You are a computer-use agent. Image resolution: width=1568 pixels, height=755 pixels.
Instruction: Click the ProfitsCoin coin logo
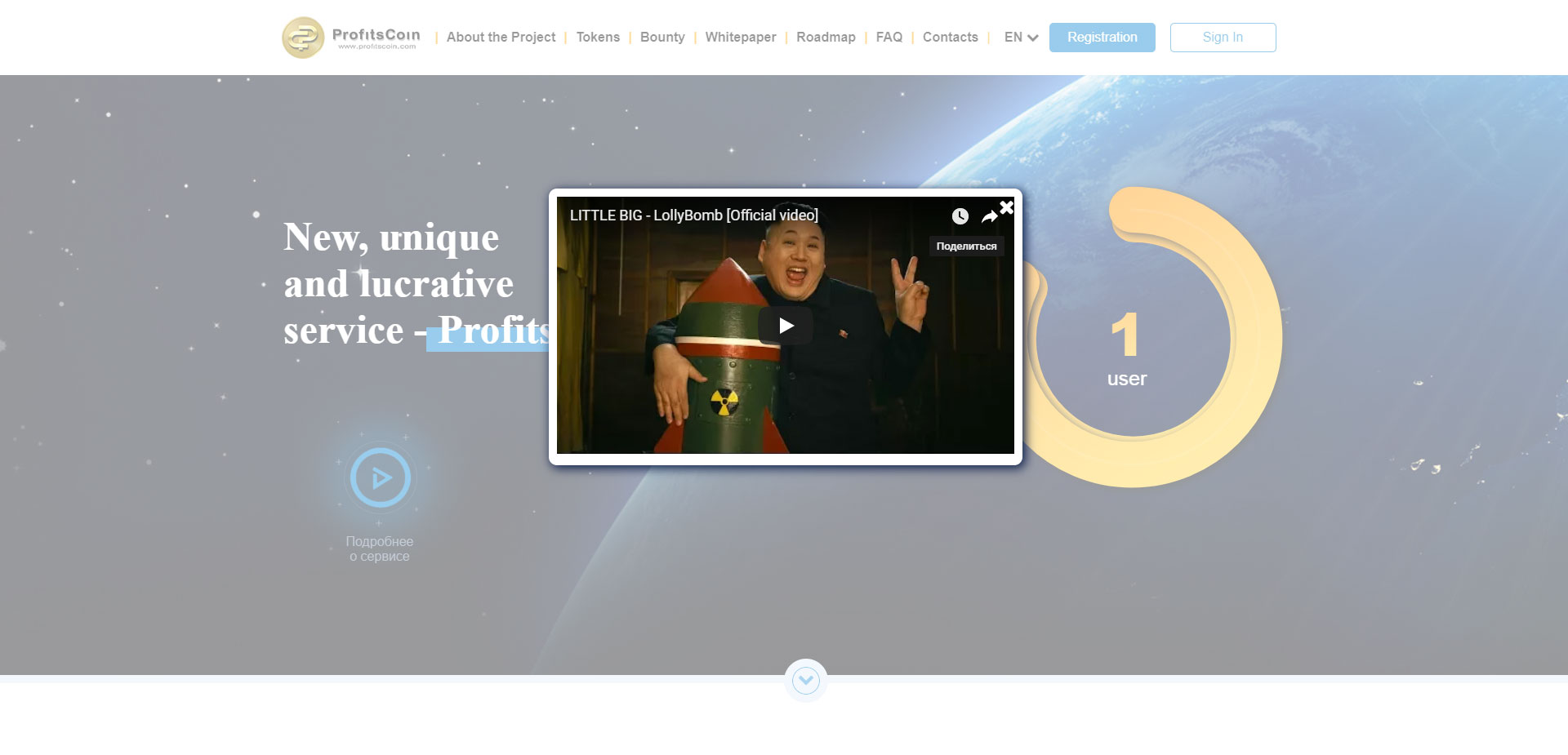(303, 38)
